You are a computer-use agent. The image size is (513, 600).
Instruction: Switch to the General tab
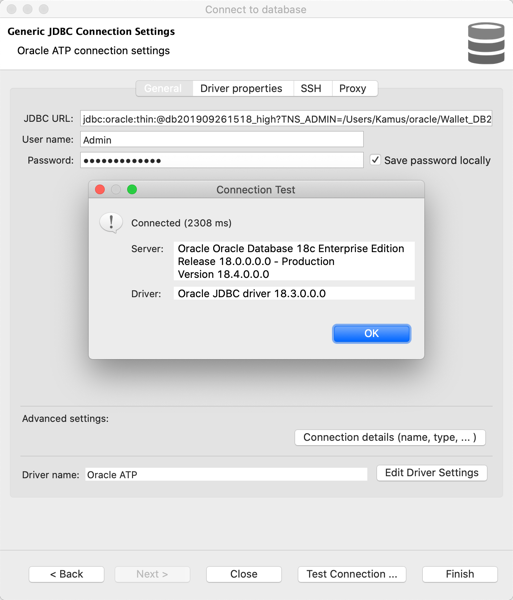pyautogui.click(x=163, y=88)
